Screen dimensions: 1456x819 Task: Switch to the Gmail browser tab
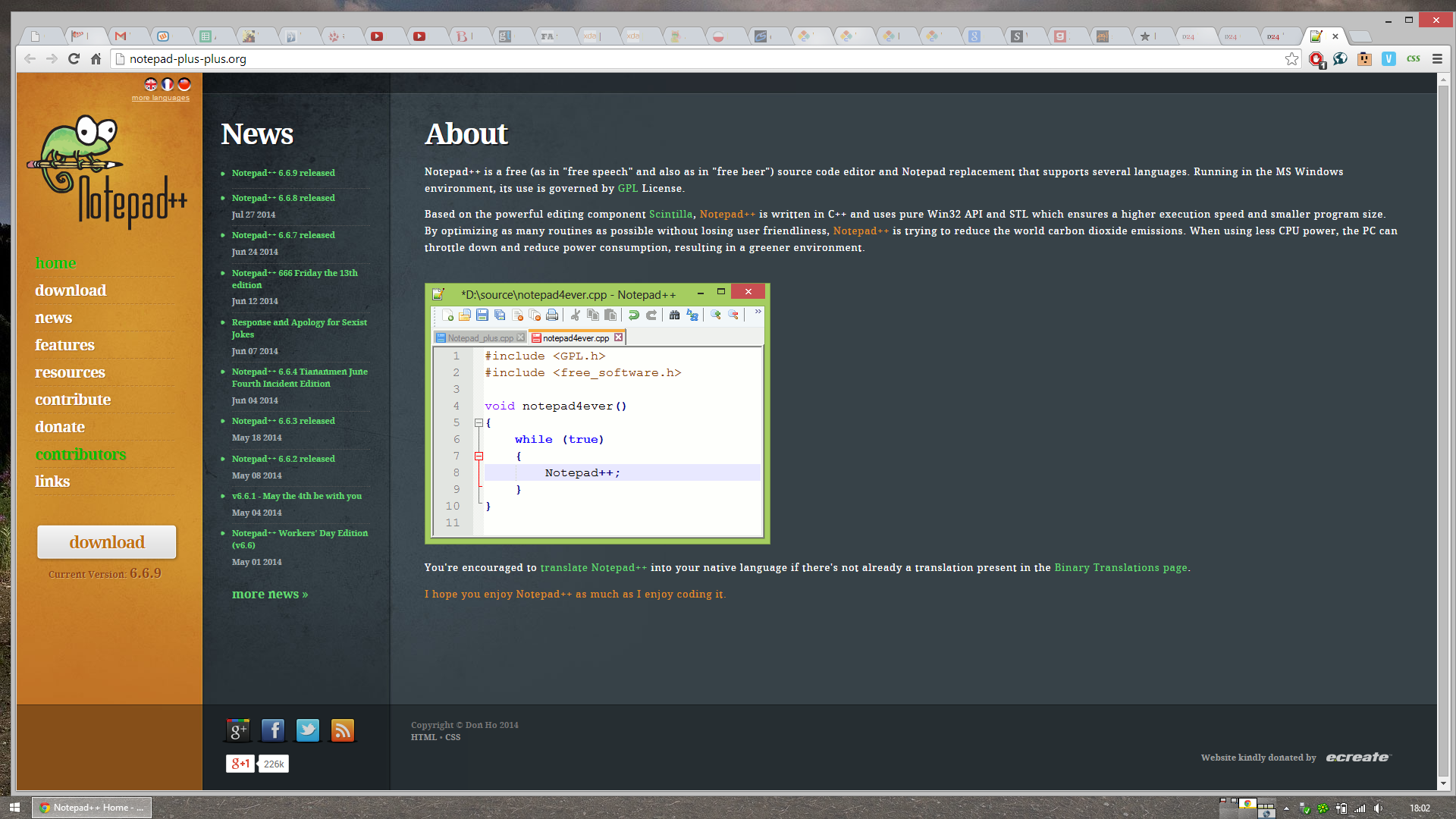click(121, 36)
